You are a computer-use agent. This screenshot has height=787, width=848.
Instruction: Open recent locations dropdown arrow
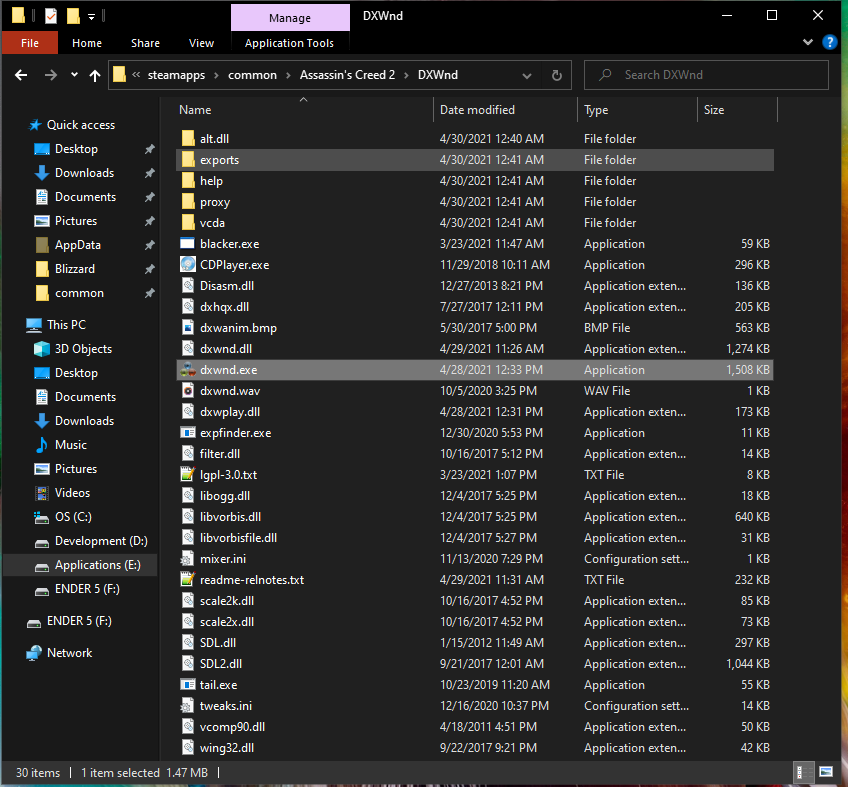click(74, 75)
